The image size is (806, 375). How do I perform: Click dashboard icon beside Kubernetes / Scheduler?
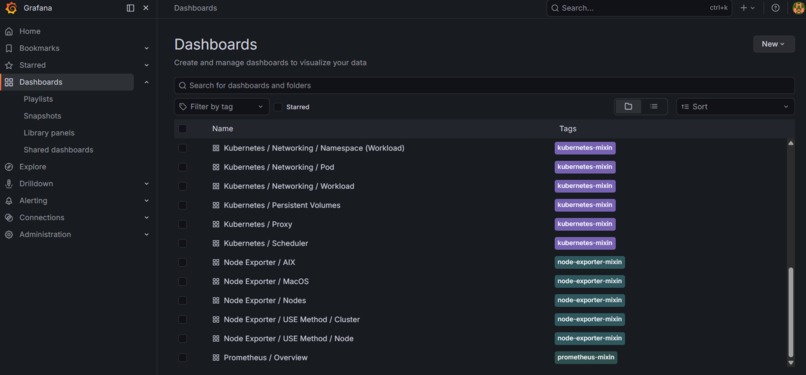click(x=216, y=243)
